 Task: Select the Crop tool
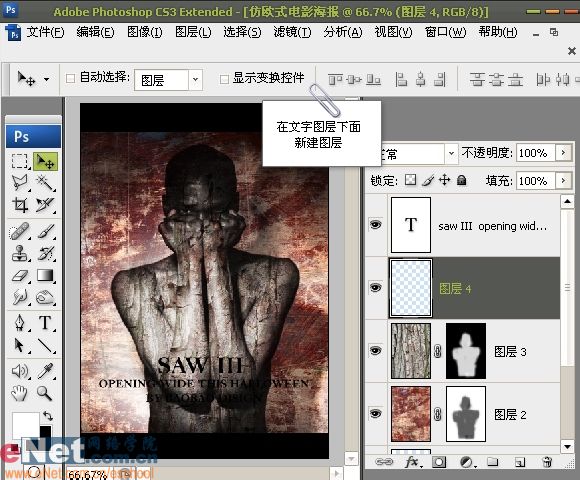click(20, 204)
